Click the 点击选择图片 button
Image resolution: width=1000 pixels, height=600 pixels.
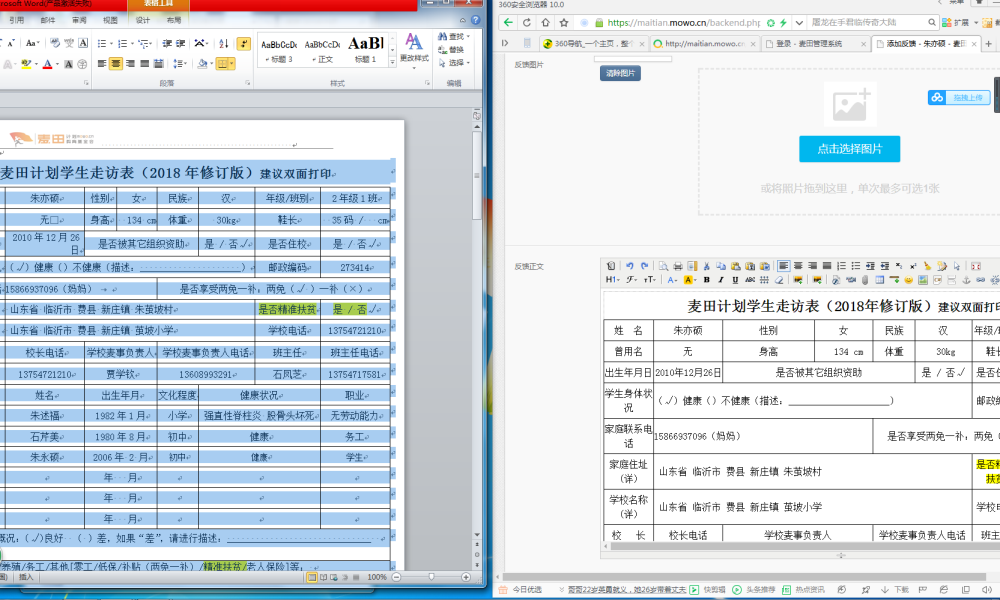coord(849,149)
